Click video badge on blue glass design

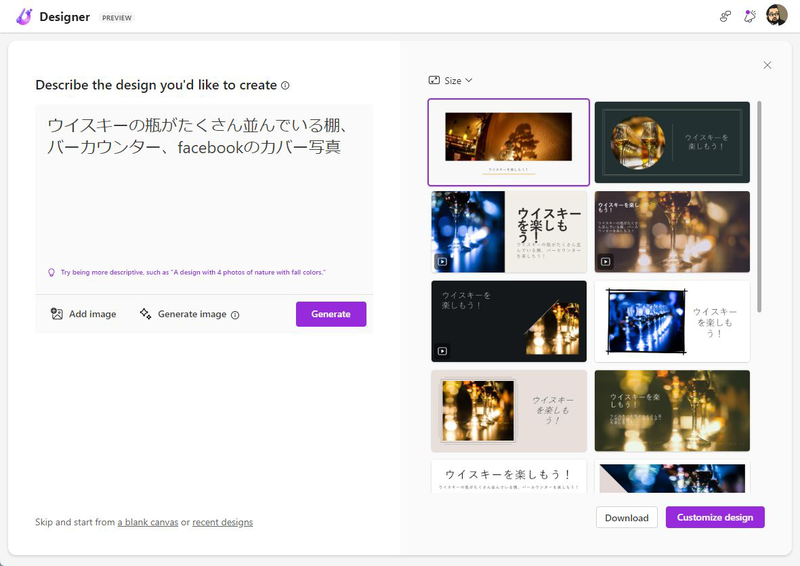click(x=442, y=261)
